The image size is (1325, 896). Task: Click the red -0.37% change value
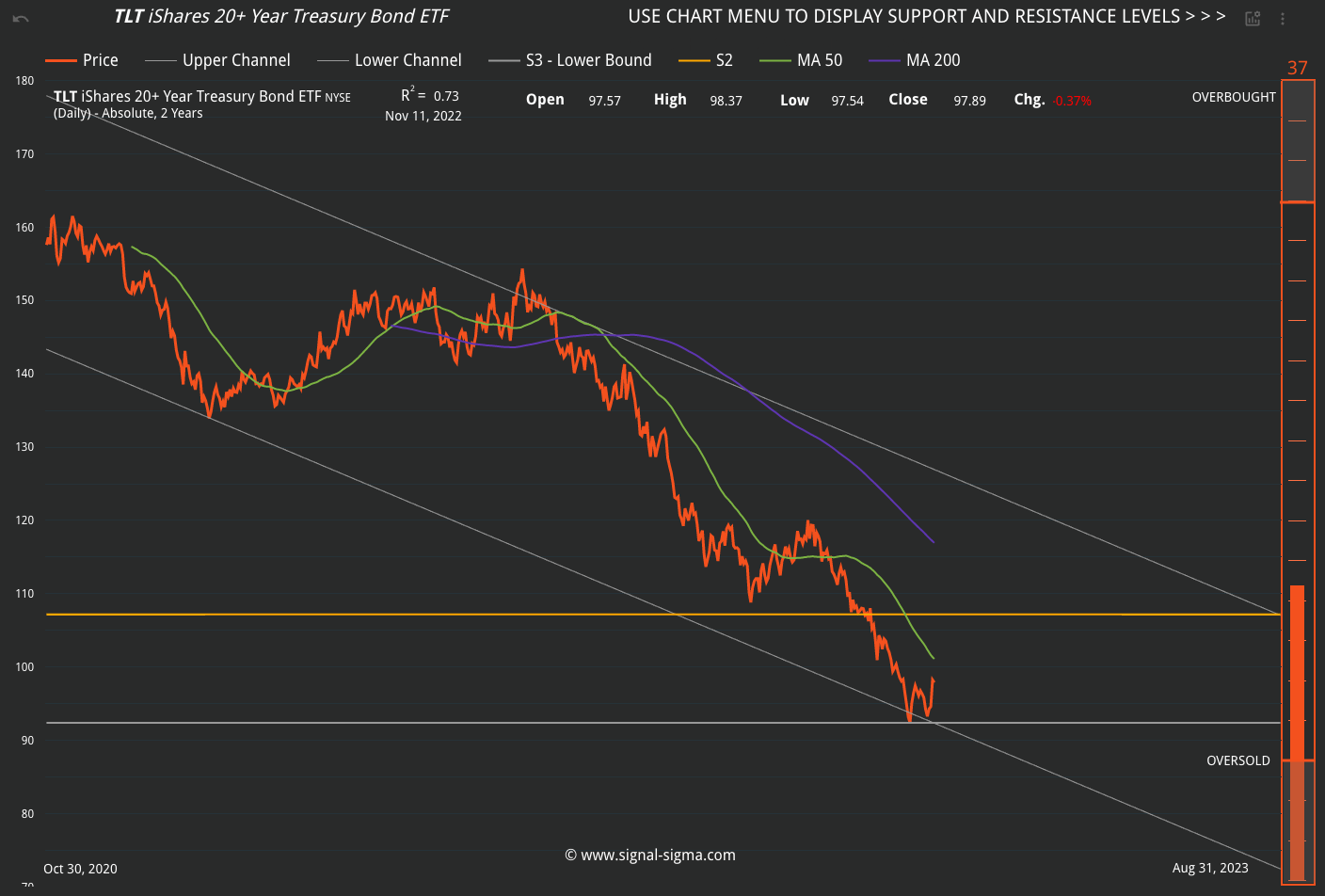[x=1073, y=101]
